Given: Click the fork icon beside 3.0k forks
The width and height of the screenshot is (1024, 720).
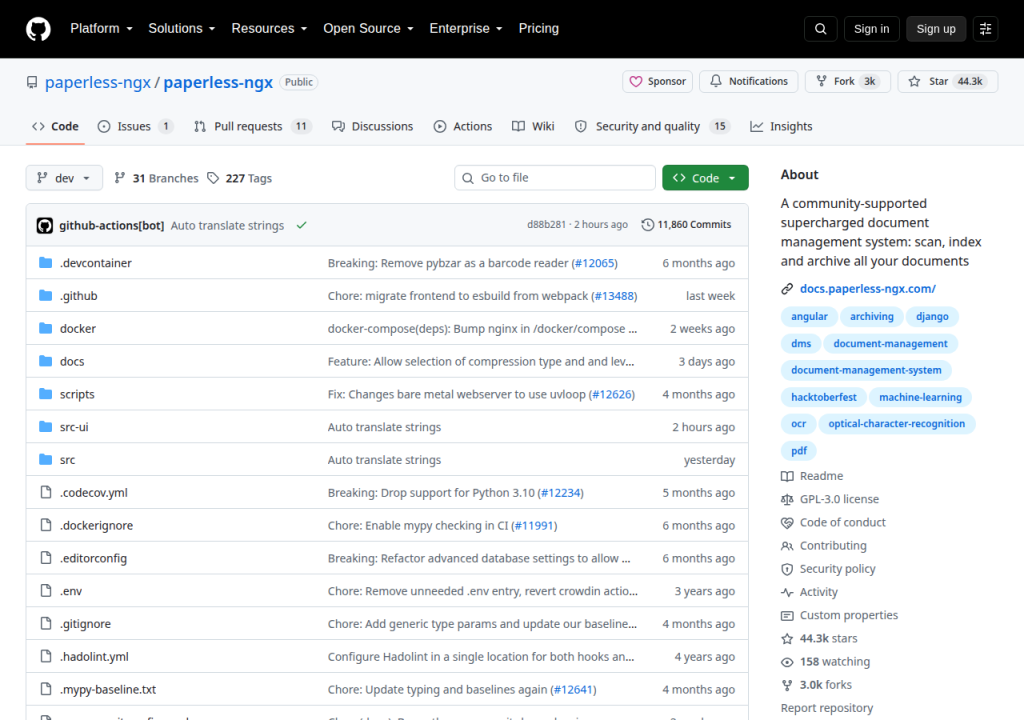Looking at the screenshot, I should [x=787, y=685].
